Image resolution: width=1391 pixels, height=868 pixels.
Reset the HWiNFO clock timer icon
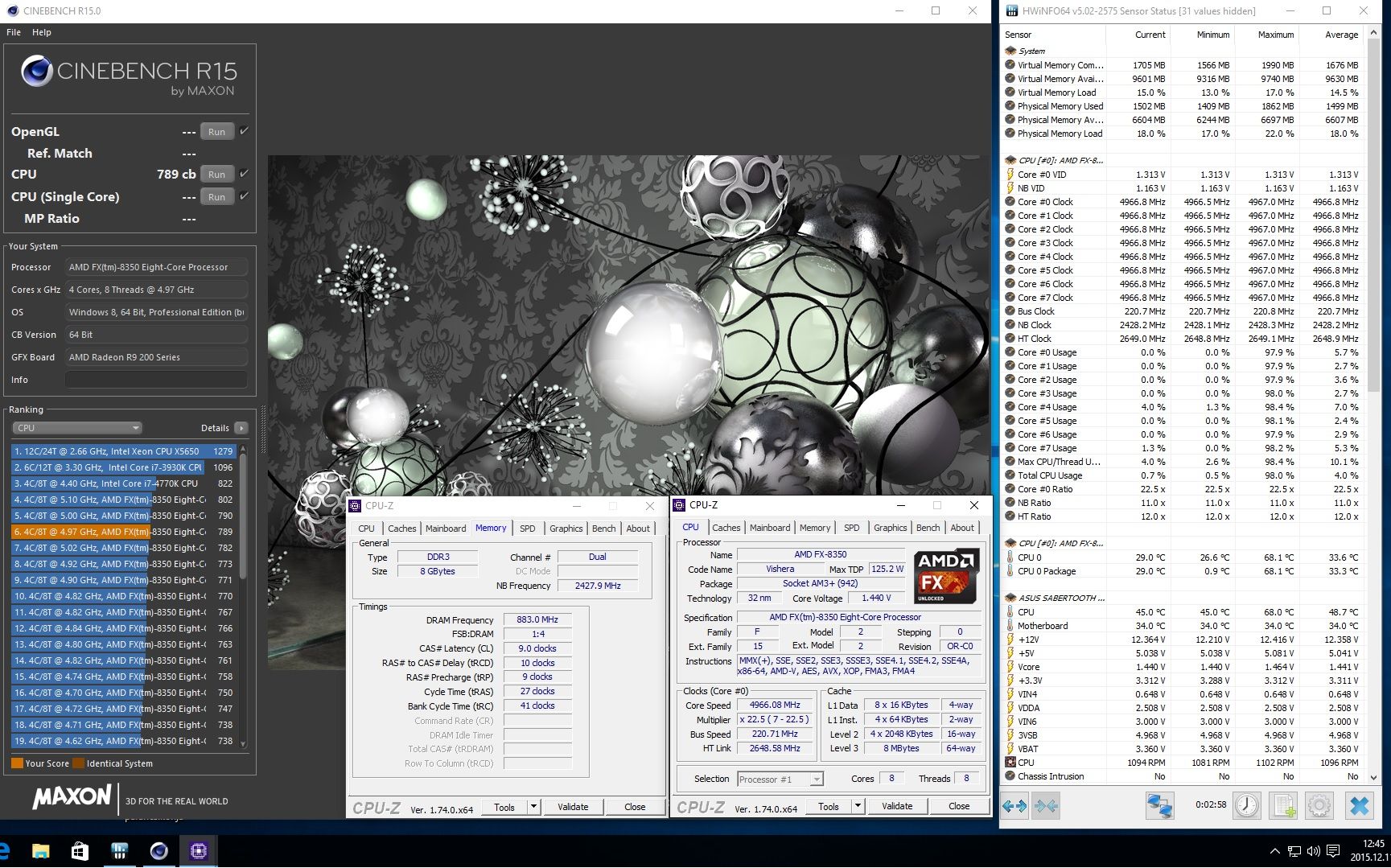coord(1247,806)
